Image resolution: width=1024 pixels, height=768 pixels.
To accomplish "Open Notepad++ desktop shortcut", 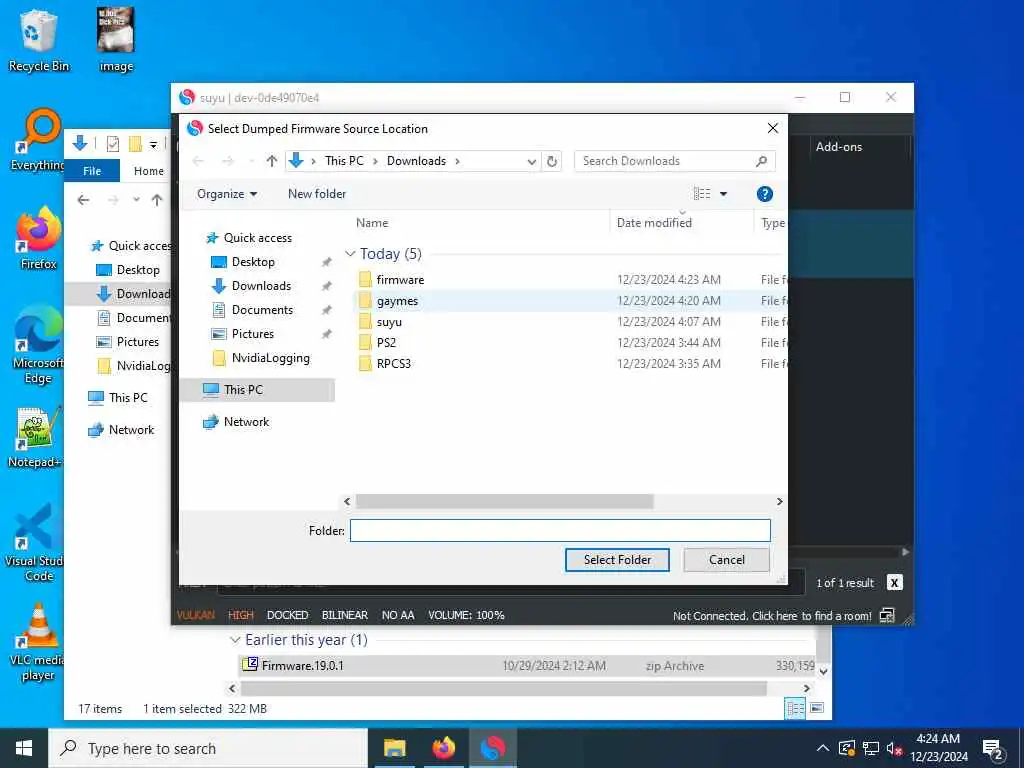I will tap(36, 438).
